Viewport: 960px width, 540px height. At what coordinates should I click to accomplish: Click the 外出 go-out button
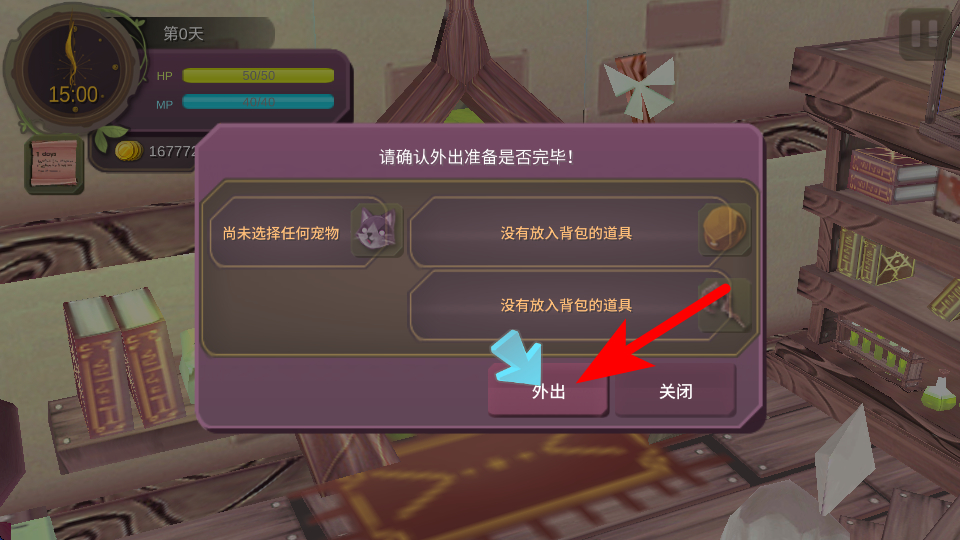click(548, 391)
